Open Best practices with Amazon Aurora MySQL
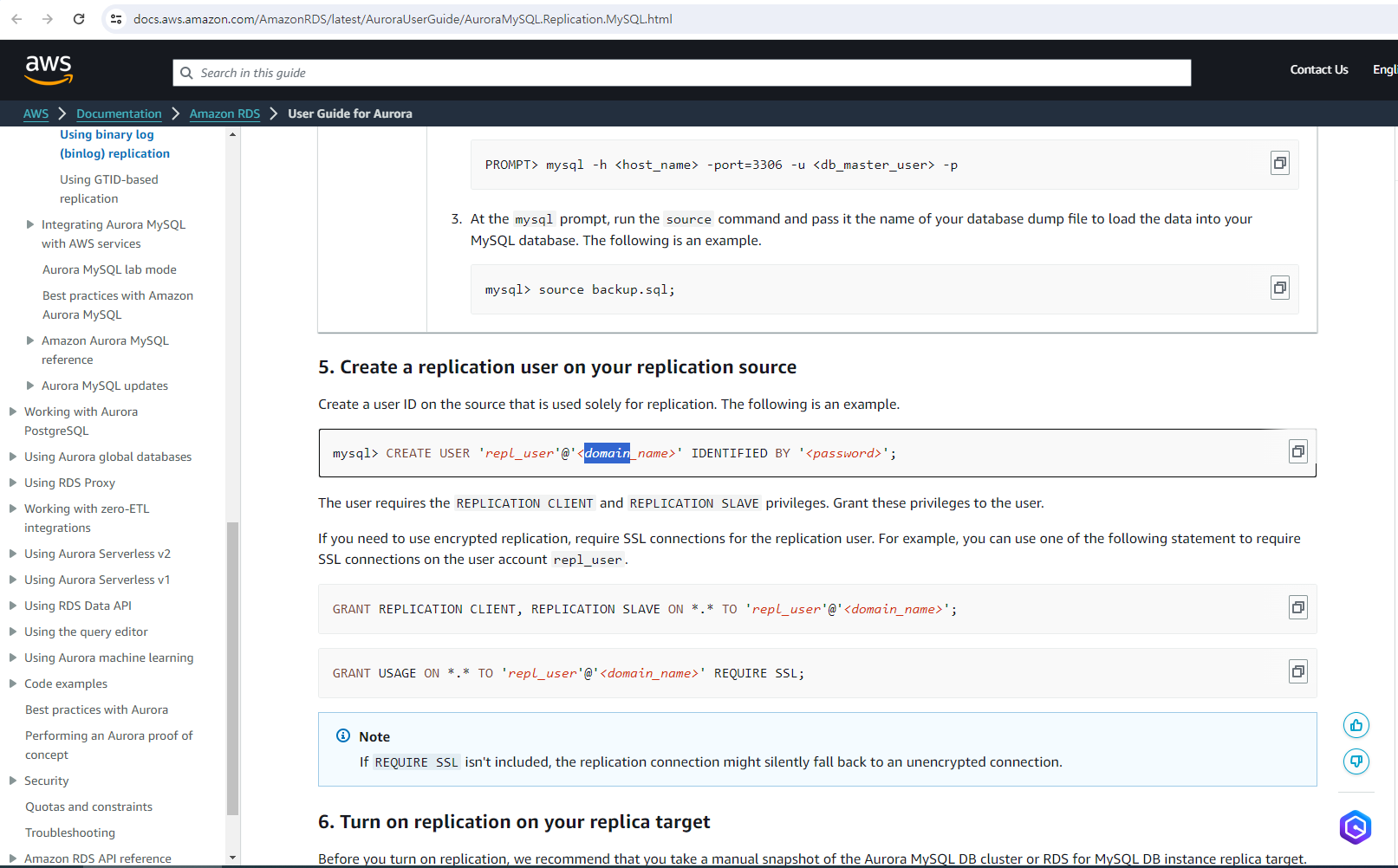Image resolution: width=1398 pixels, height=868 pixels. (118, 305)
